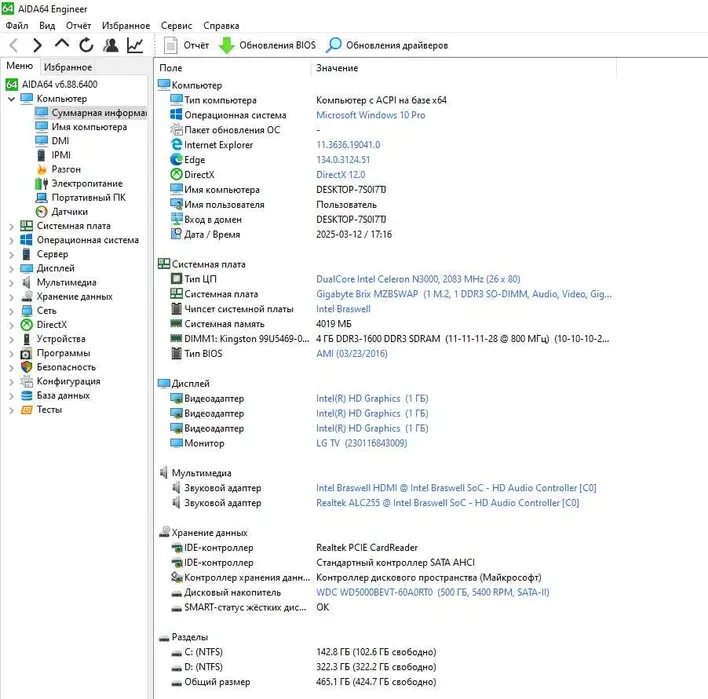Expand the Мультимедиа tree node
Screen dimensions: 708x699
click(11, 283)
